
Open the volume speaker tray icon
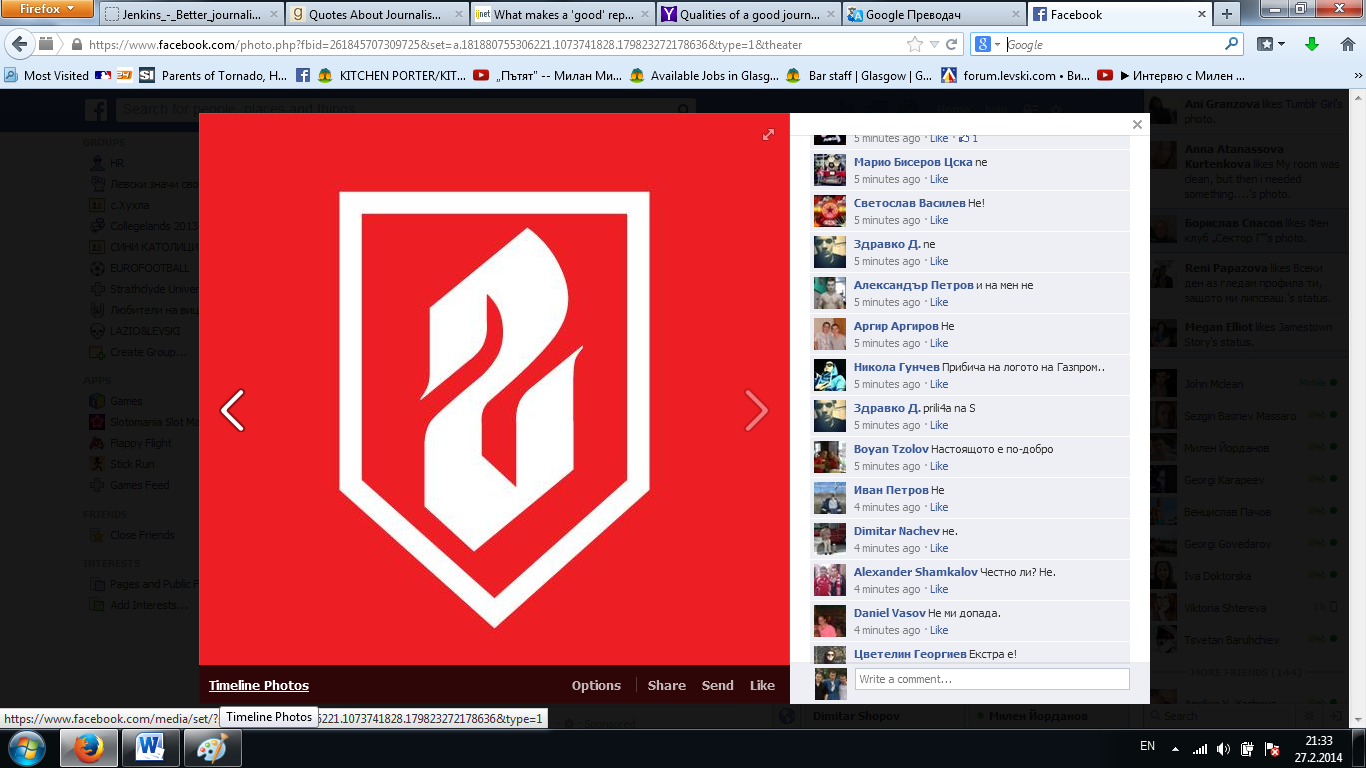tap(1223, 748)
